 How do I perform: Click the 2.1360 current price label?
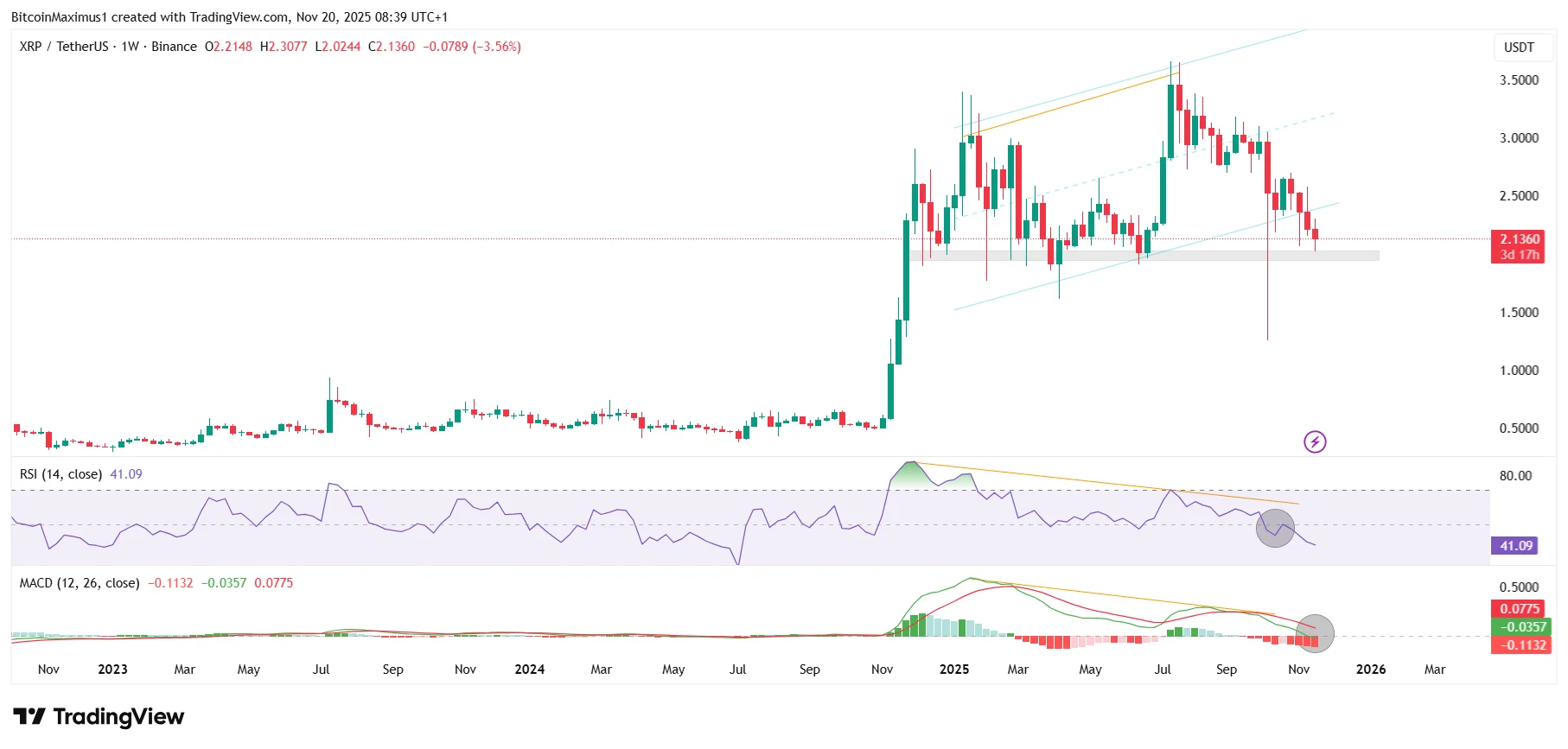pos(1518,239)
